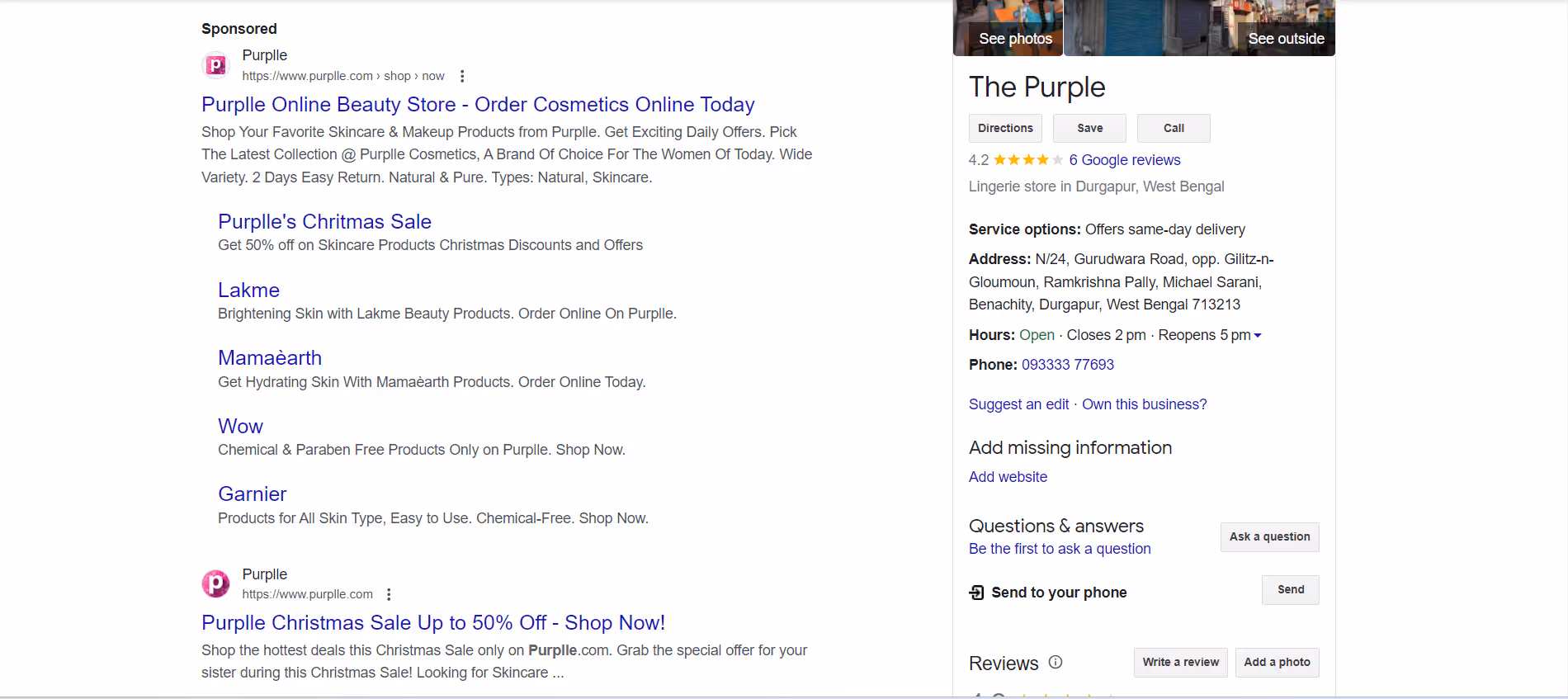1568x699 pixels.
Task: Click phone number 093333 77693
Action: [1067, 365]
